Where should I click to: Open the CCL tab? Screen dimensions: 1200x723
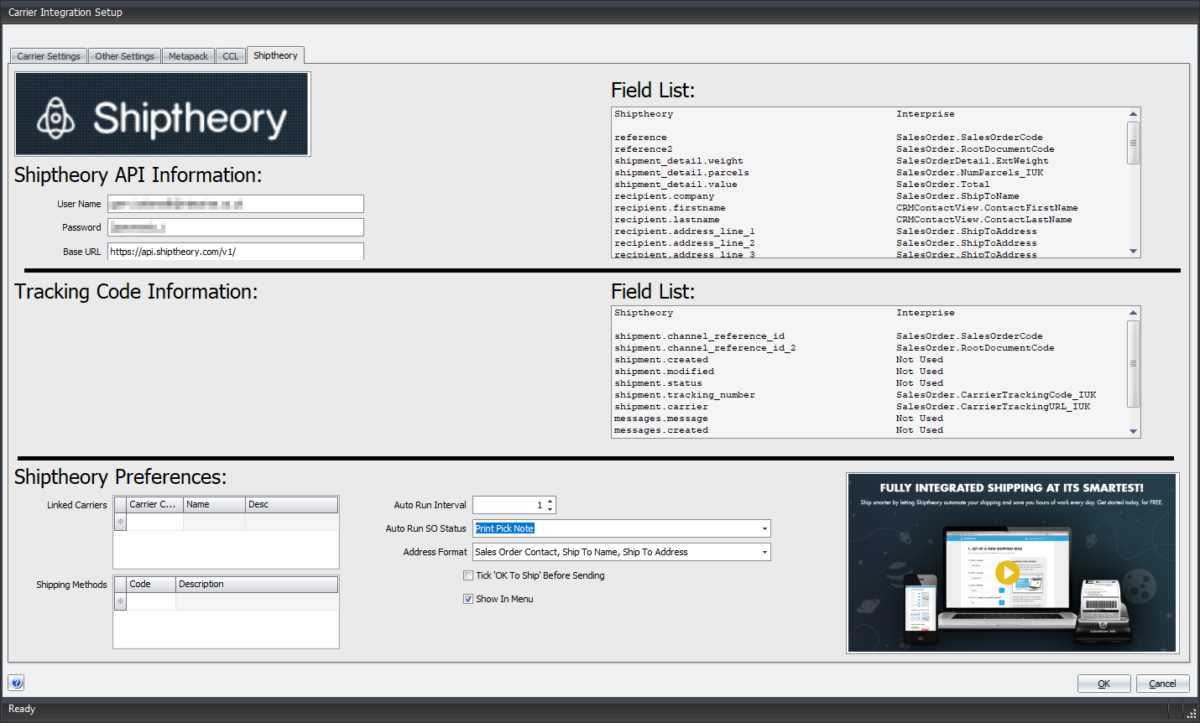point(230,55)
